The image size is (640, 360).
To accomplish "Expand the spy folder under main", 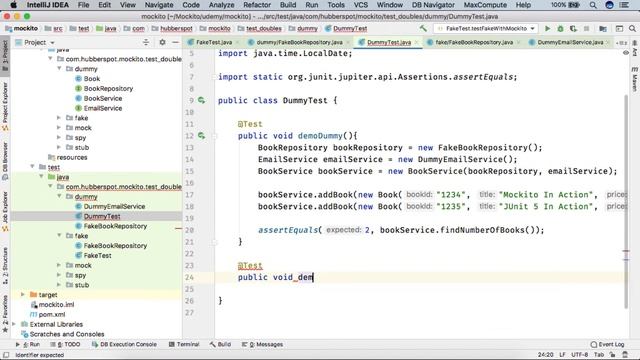I will coord(59,138).
